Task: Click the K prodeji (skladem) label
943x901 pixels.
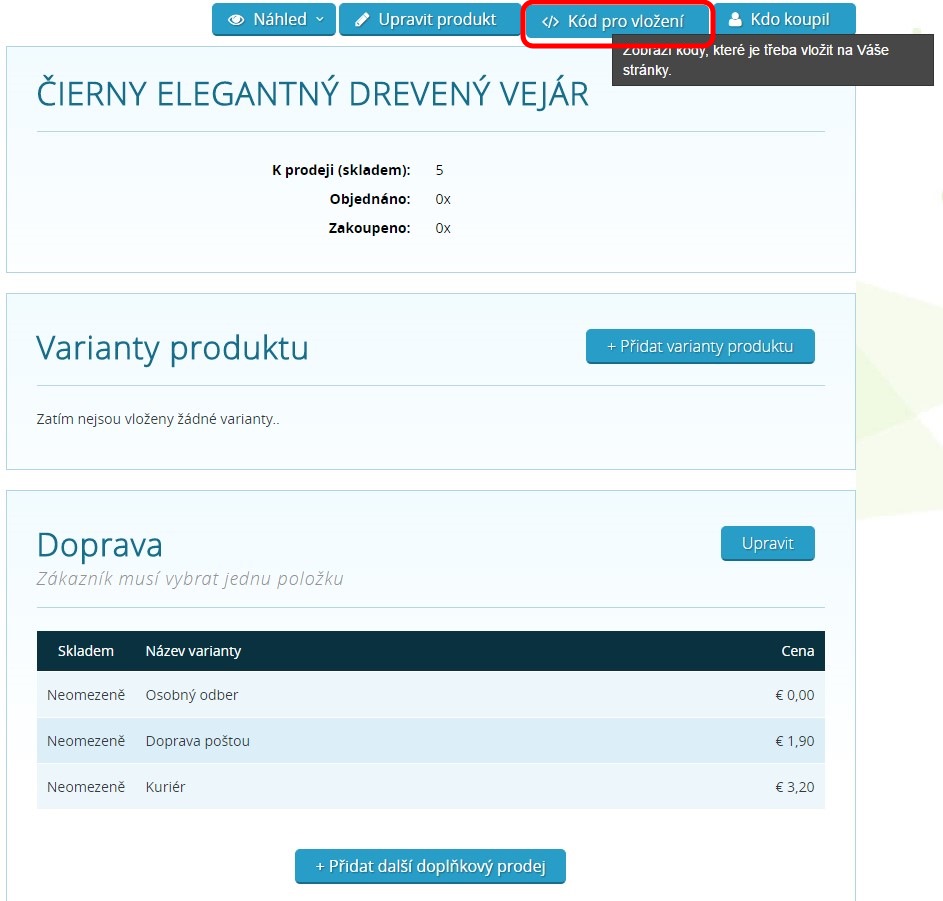Action: [341, 170]
